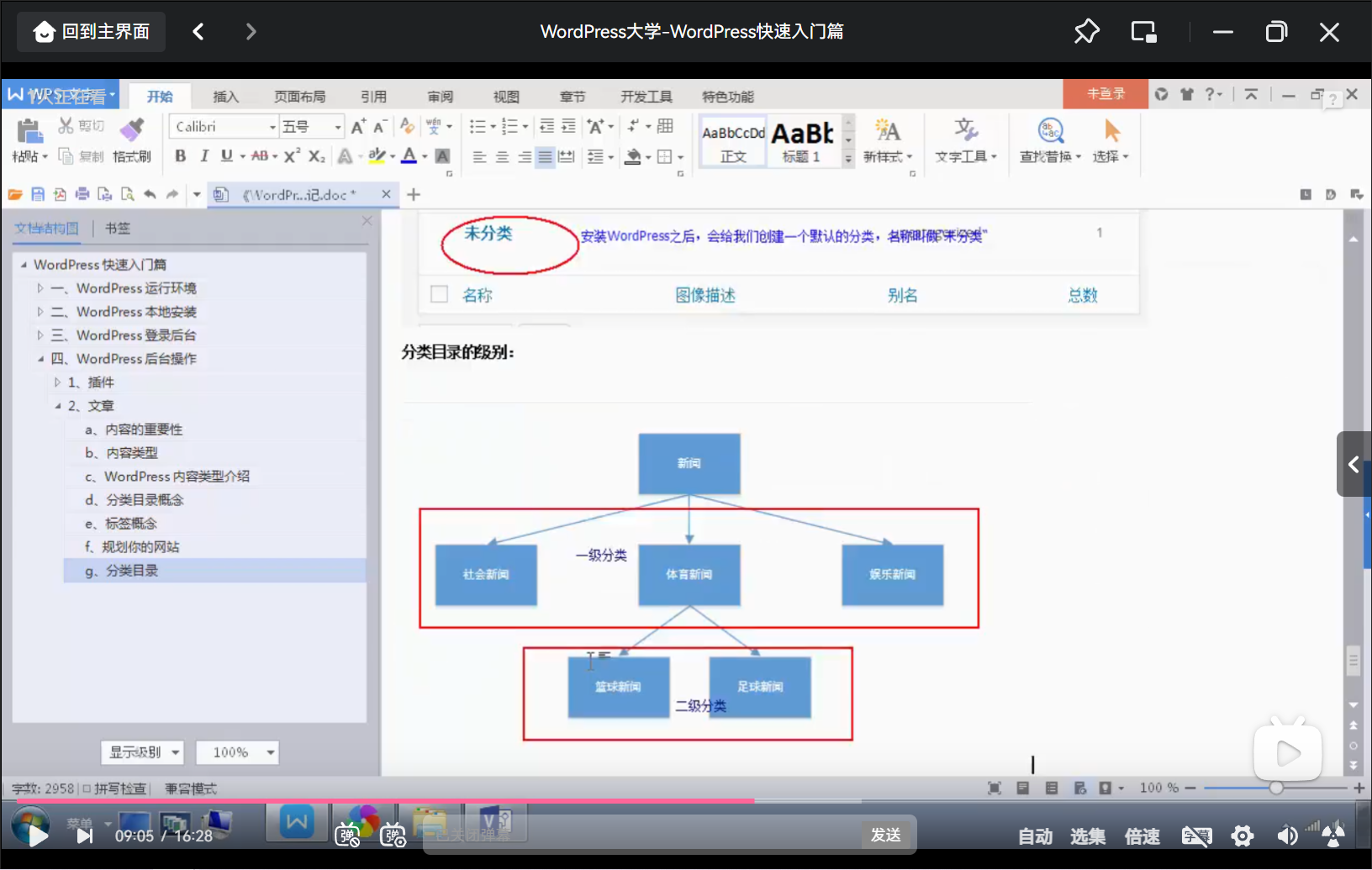This screenshot has height=870, width=1372.
Task: Click the 发送 danmaku send button
Action: click(x=886, y=836)
